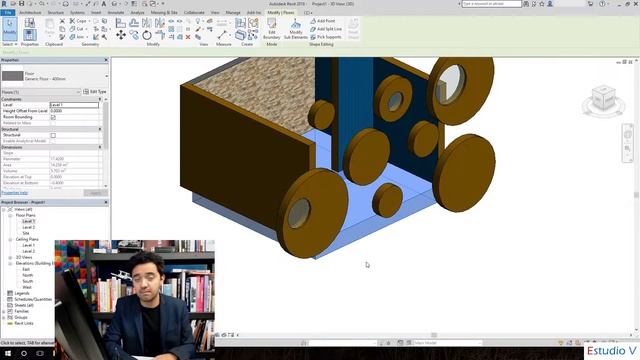Switch to the Structure ribbon tab
This screenshot has width=640, height=360.
[56, 13]
